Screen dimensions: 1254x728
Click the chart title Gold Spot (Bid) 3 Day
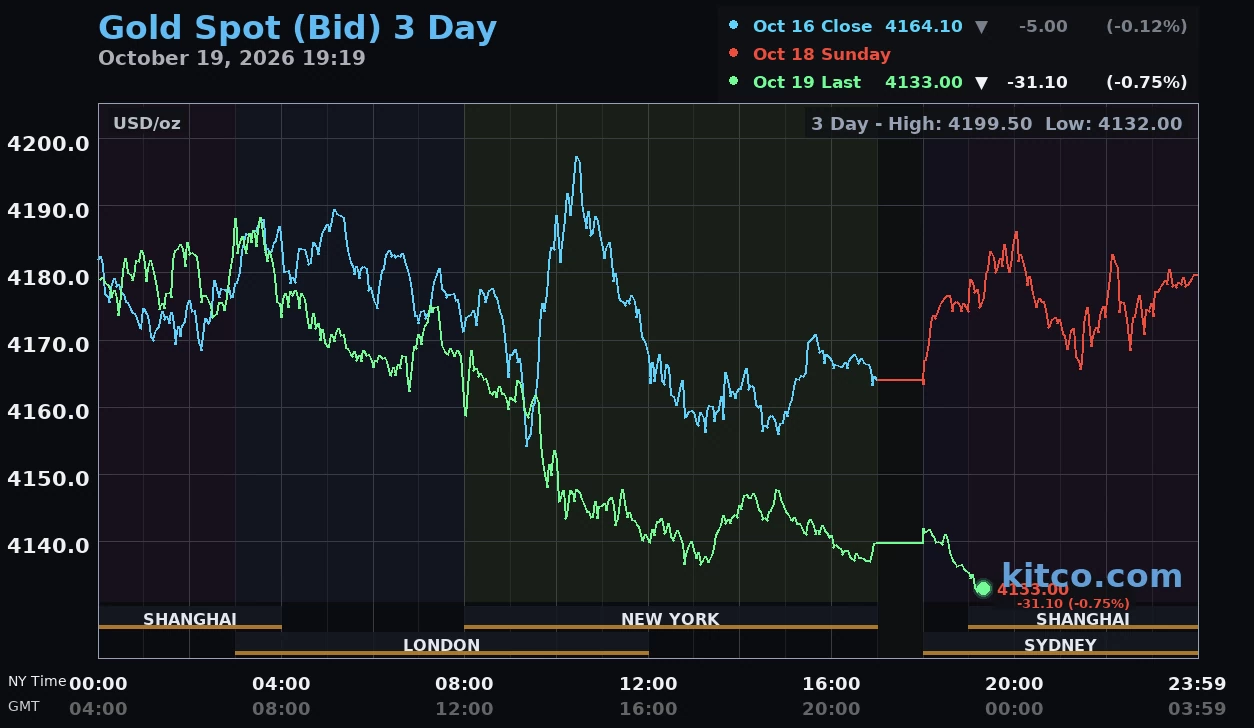(x=298, y=27)
